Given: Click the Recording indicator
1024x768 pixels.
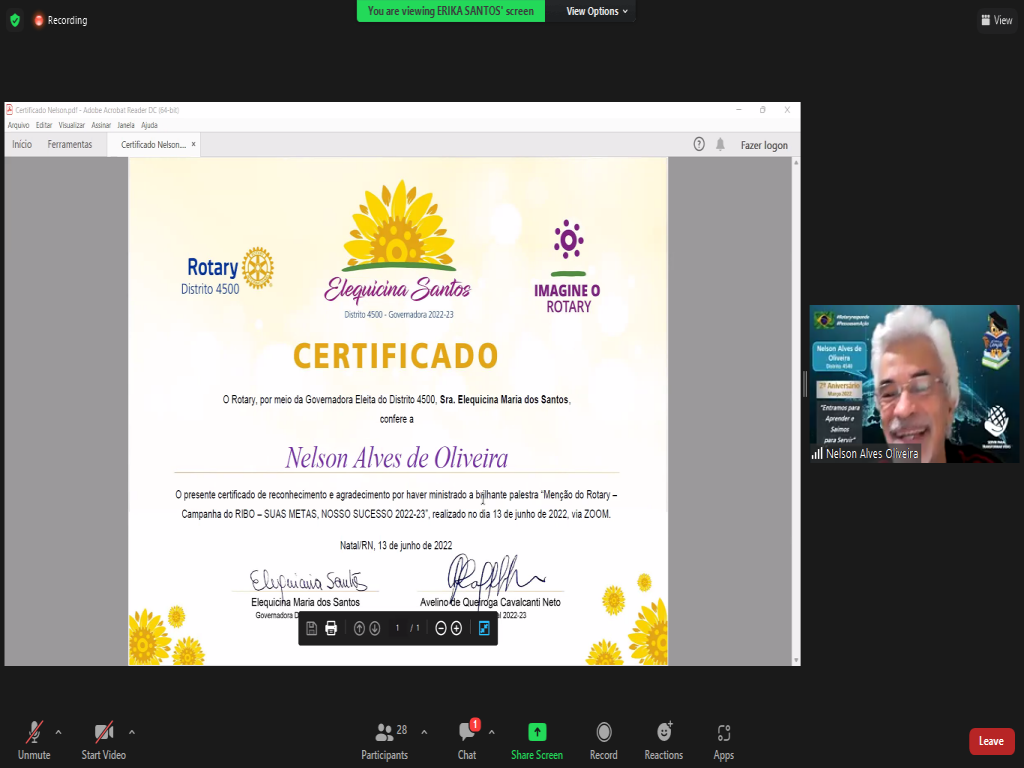Looking at the screenshot, I should pos(60,20).
